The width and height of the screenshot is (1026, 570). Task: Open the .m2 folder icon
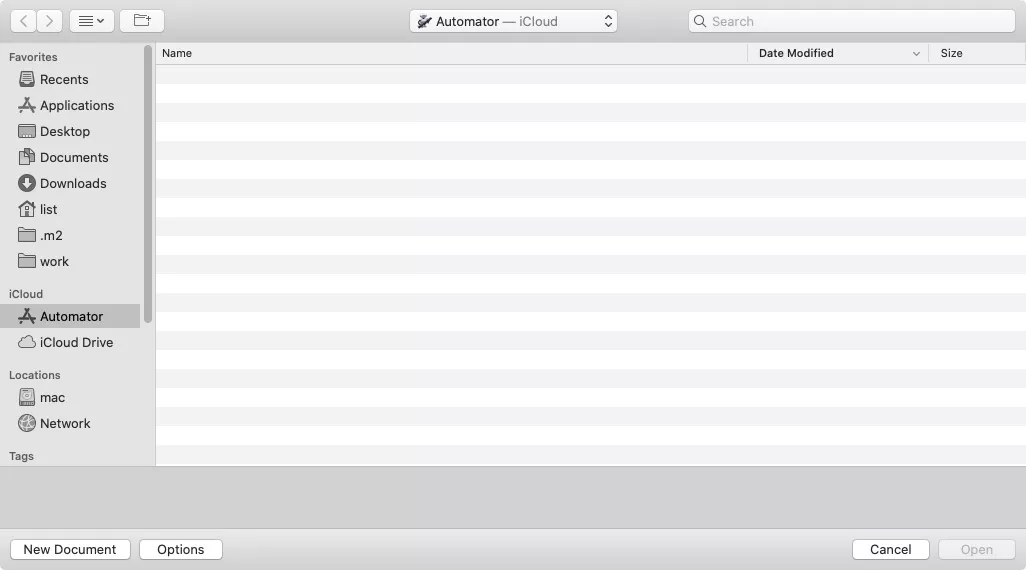pos(27,235)
